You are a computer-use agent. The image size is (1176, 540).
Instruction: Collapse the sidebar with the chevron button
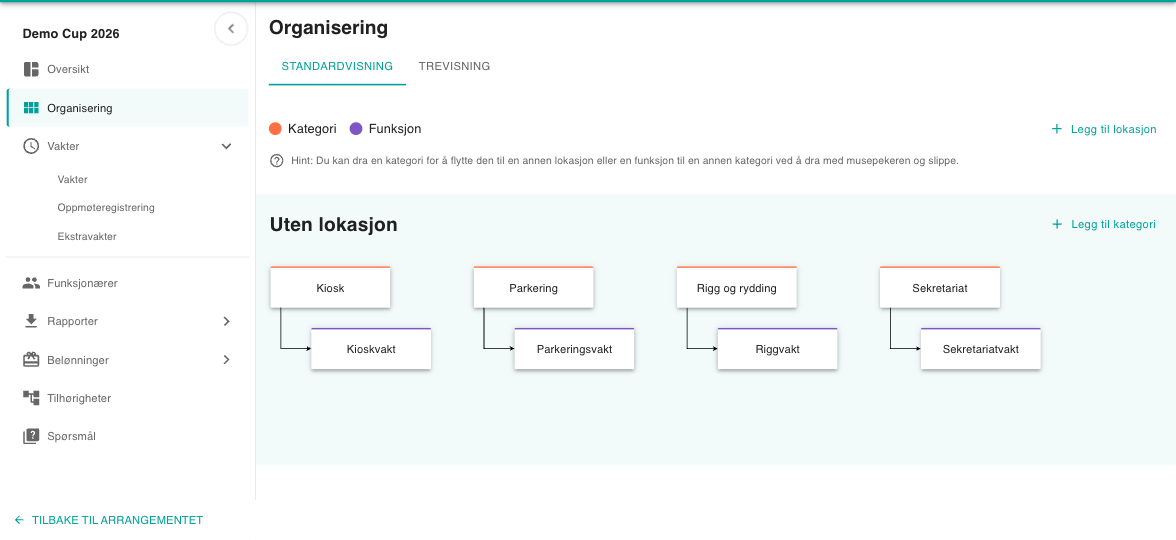(231, 29)
